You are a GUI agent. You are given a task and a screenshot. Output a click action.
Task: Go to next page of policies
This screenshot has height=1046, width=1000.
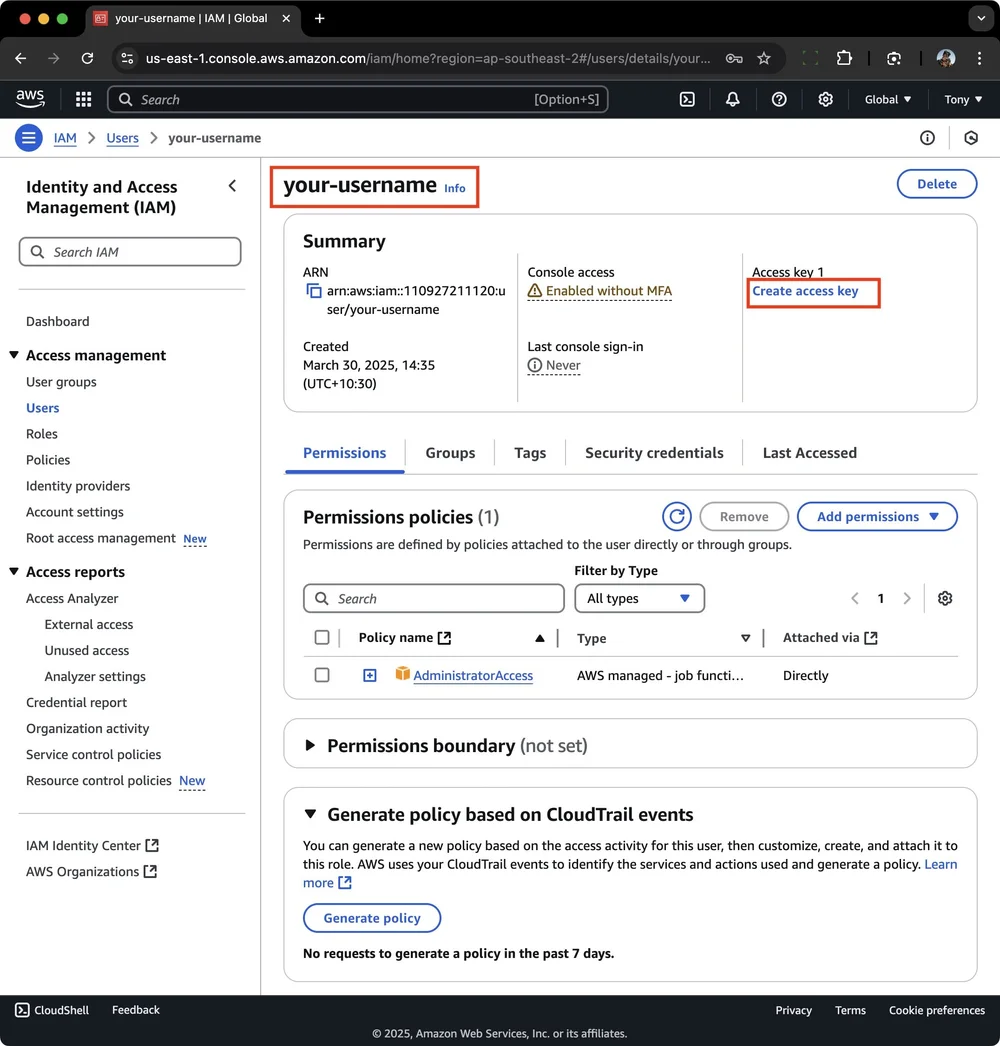[x=907, y=598]
